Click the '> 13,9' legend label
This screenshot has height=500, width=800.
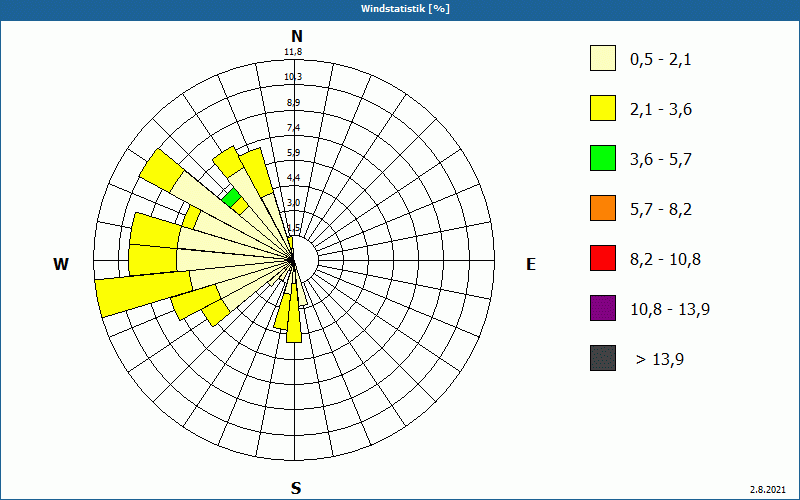[660, 360]
